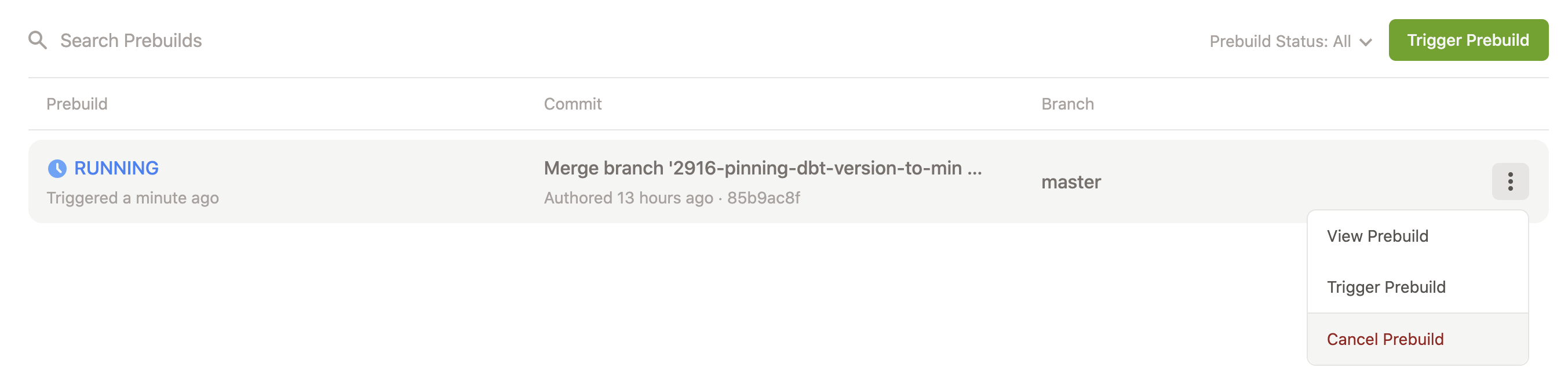Click the Triggered a minute ago timestamp
The image size is (1568, 389).
pyautogui.click(x=133, y=197)
